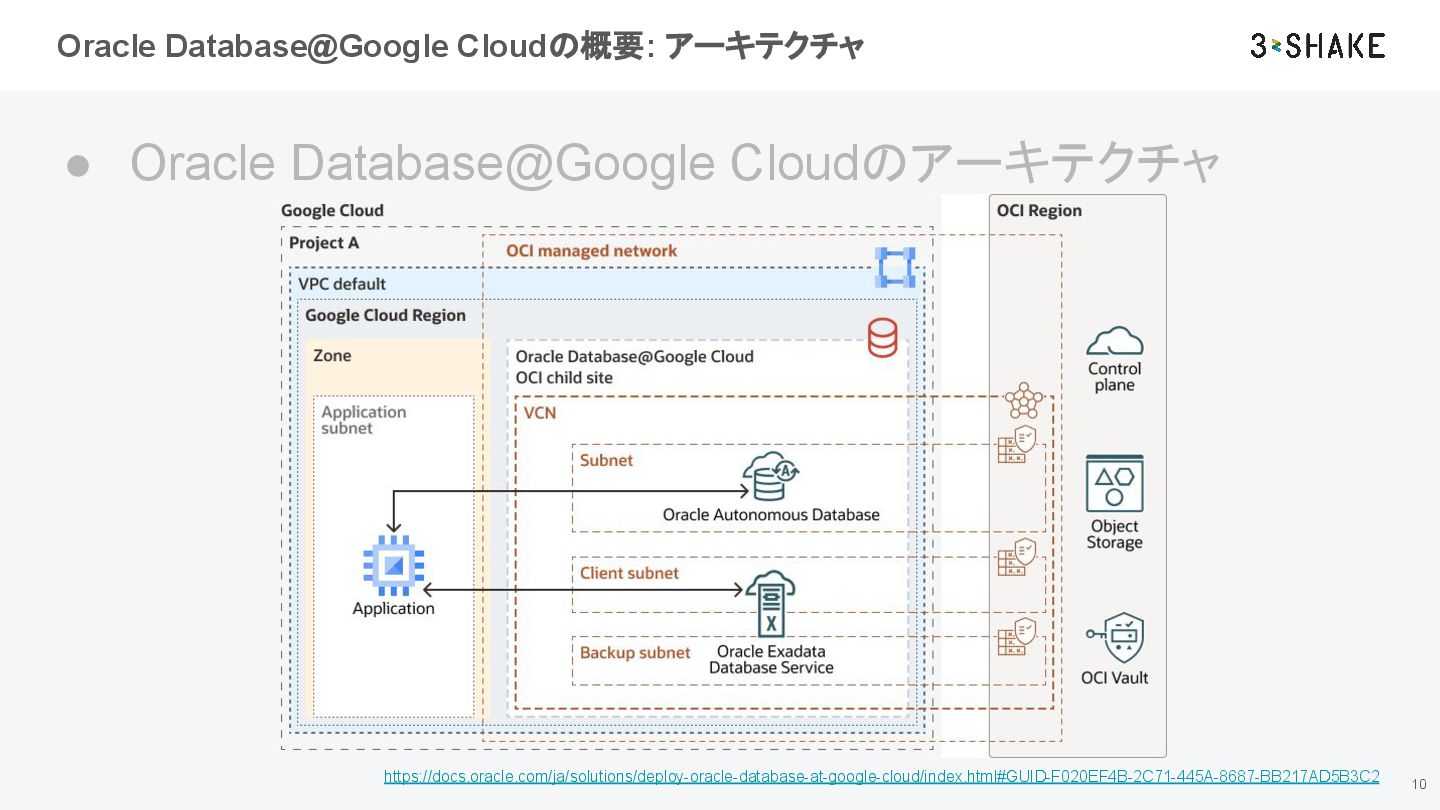Click the 'OCI Vault' caption

[x=1114, y=677]
